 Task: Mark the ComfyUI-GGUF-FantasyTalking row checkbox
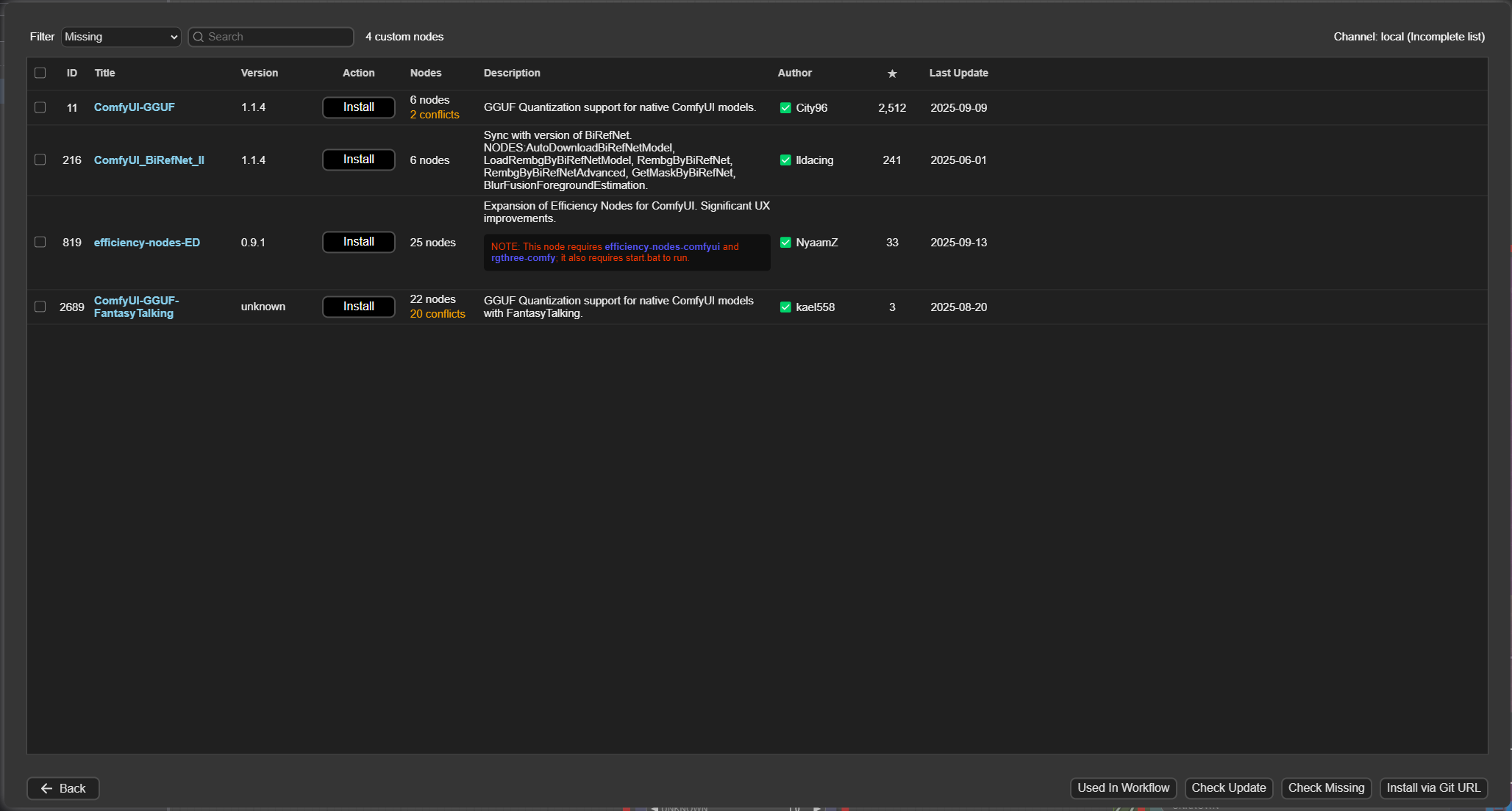(x=40, y=307)
